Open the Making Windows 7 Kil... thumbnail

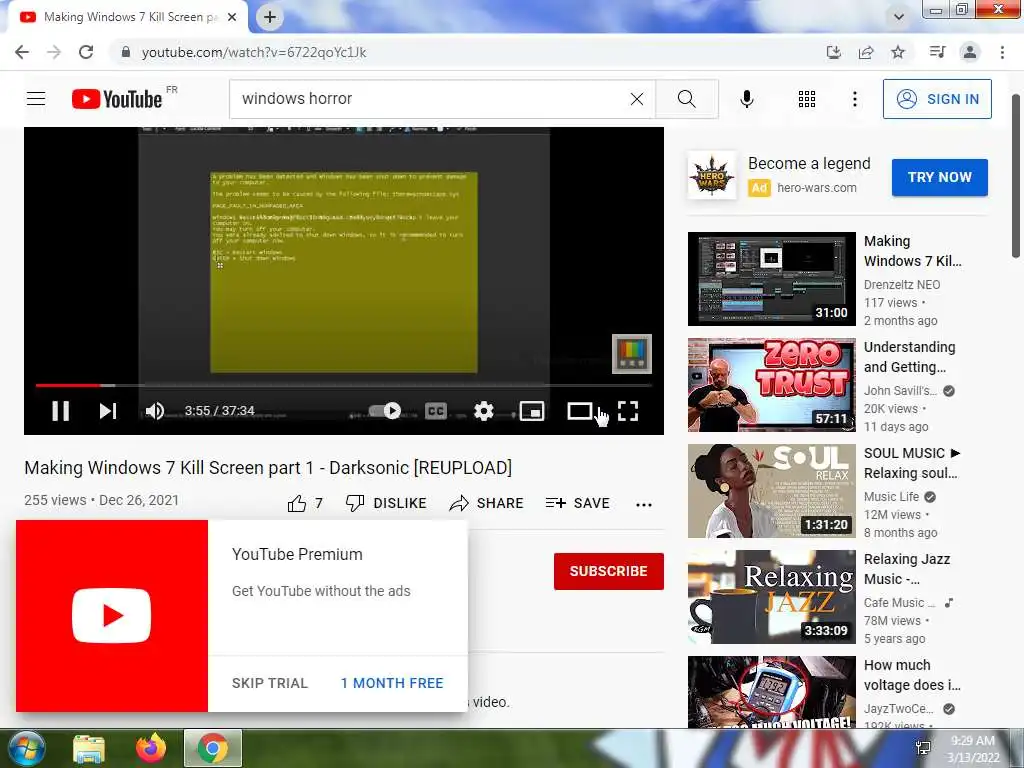(771, 279)
